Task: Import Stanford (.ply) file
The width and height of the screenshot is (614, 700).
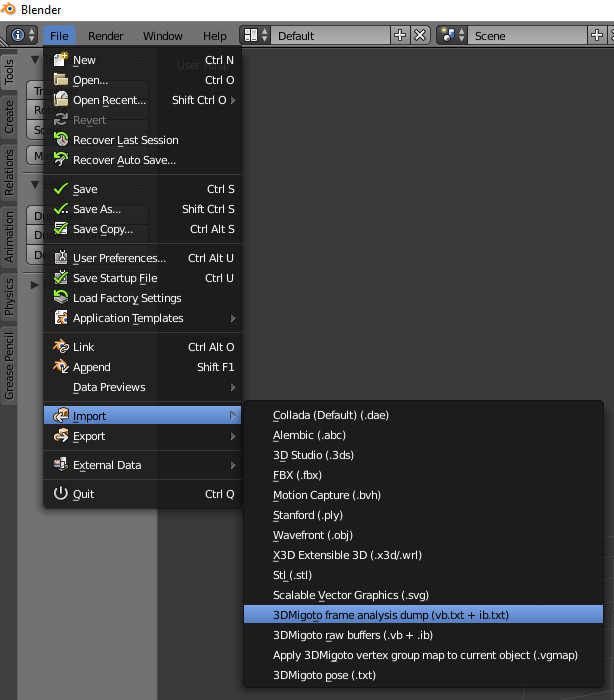Action: 423,515
